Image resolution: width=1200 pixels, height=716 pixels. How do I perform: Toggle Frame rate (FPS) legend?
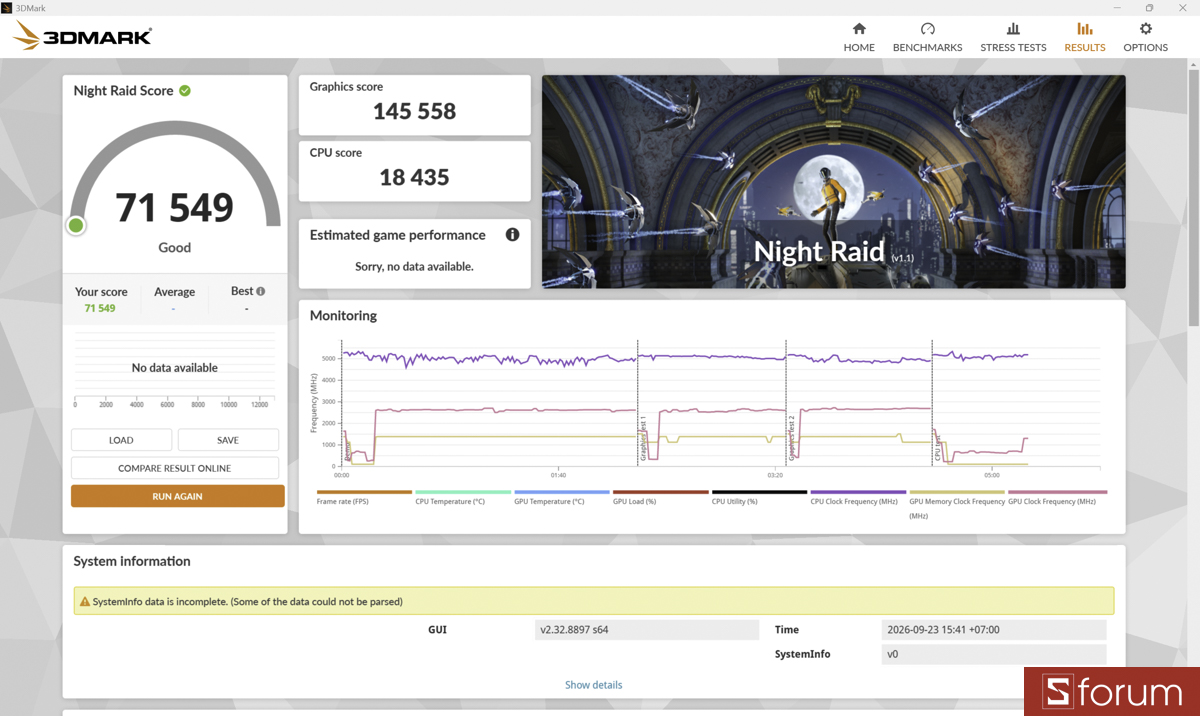point(364,497)
